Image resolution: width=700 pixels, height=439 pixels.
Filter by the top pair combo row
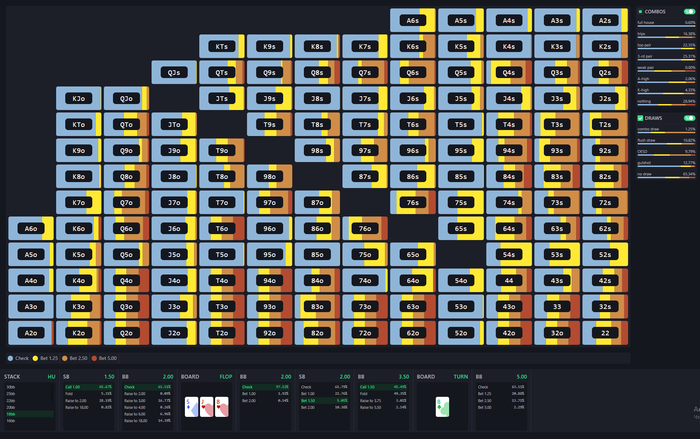tap(666, 46)
